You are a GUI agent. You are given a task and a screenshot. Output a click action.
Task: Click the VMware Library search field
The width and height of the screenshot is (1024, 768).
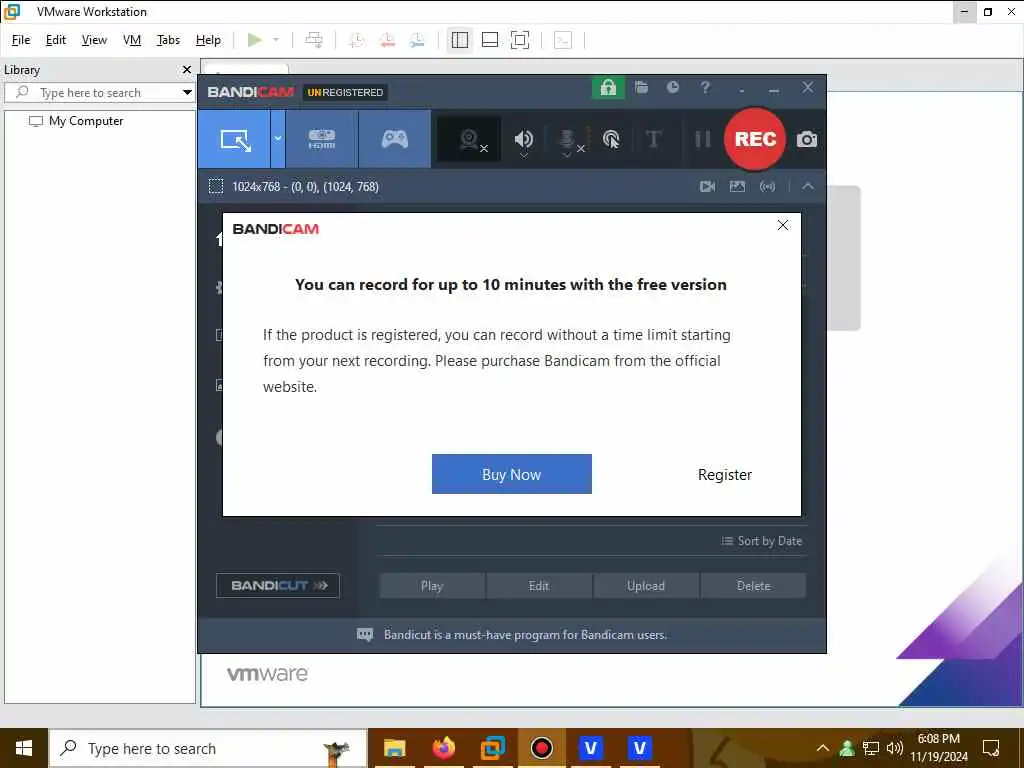click(x=91, y=92)
